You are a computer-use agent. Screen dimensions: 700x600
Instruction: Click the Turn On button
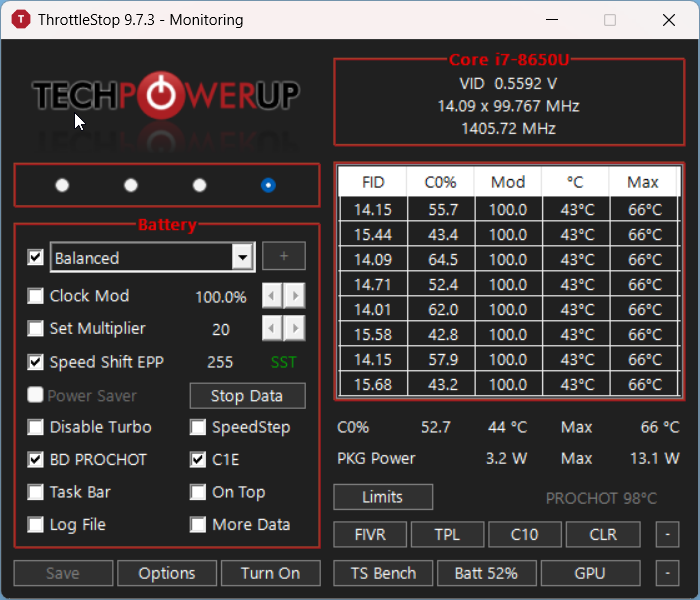coord(271,573)
